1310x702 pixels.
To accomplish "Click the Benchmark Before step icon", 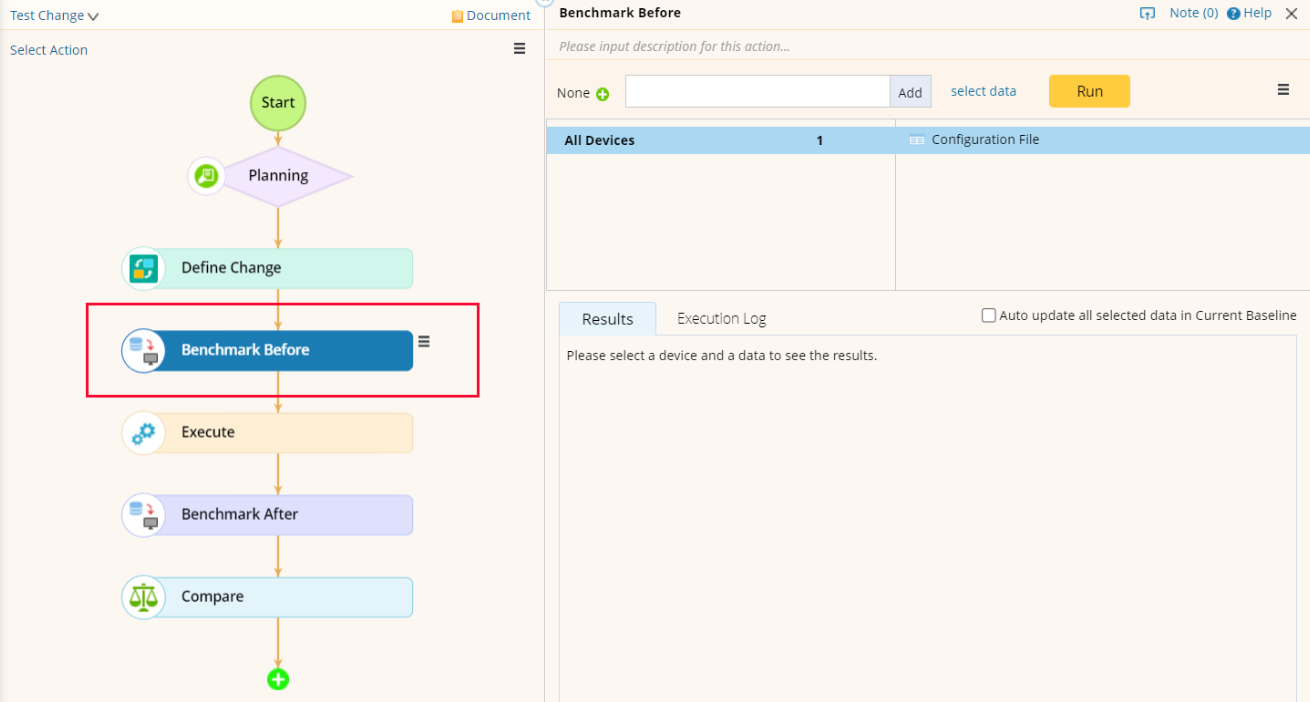I will point(144,351).
